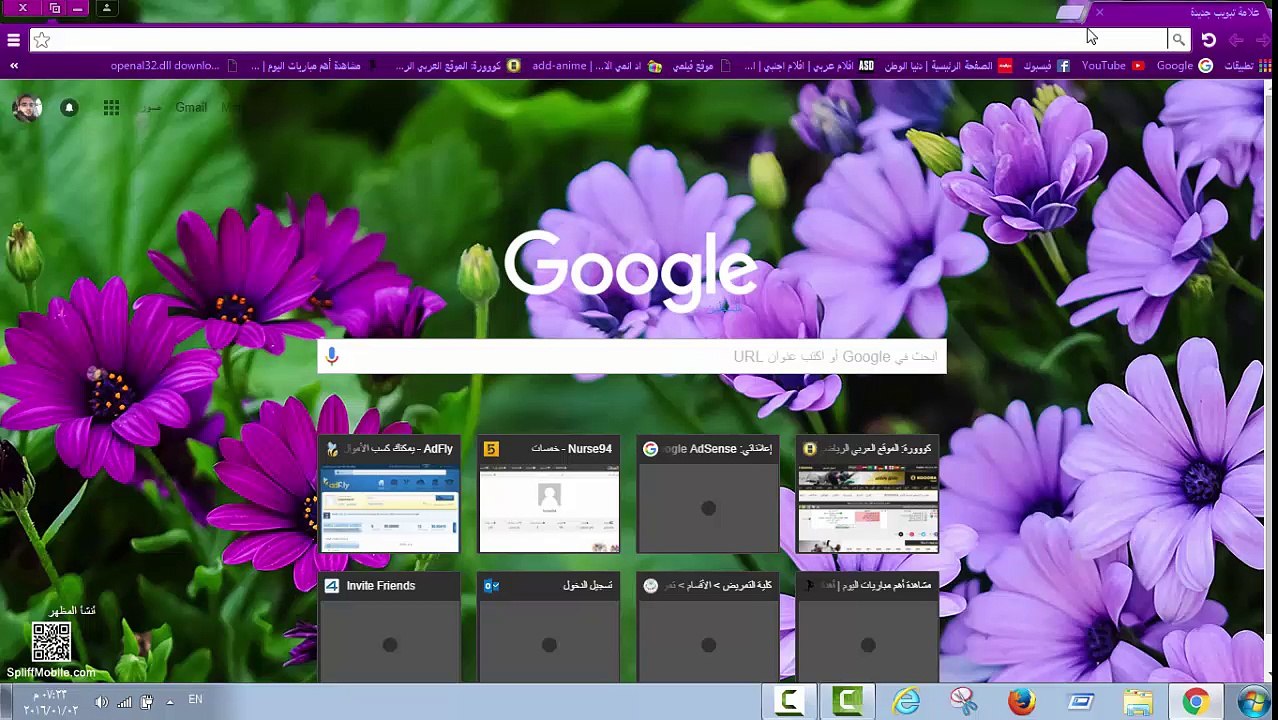
Task: Click the address bar search magnifier icon
Action: tap(1178, 40)
